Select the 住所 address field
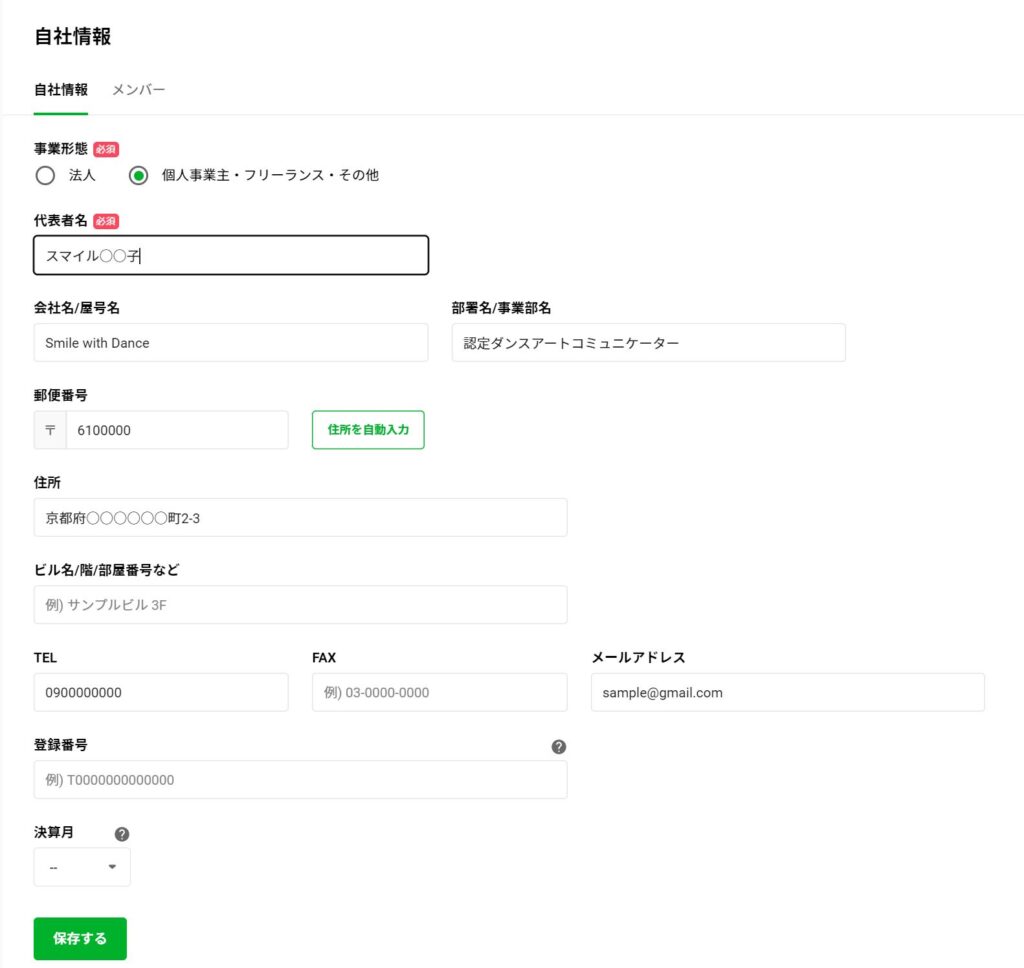The image size is (1024, 968). coord(300,518)
